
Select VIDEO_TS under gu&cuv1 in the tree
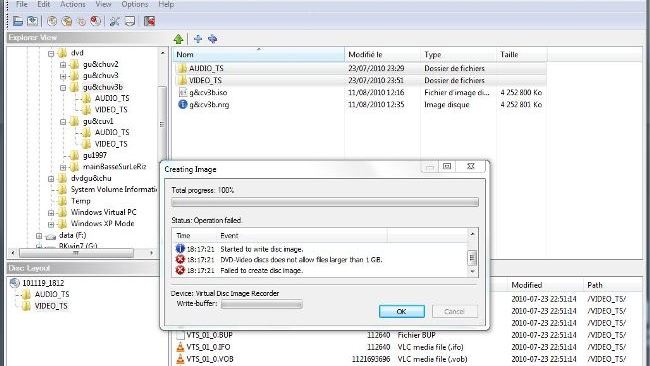[111, 144]
